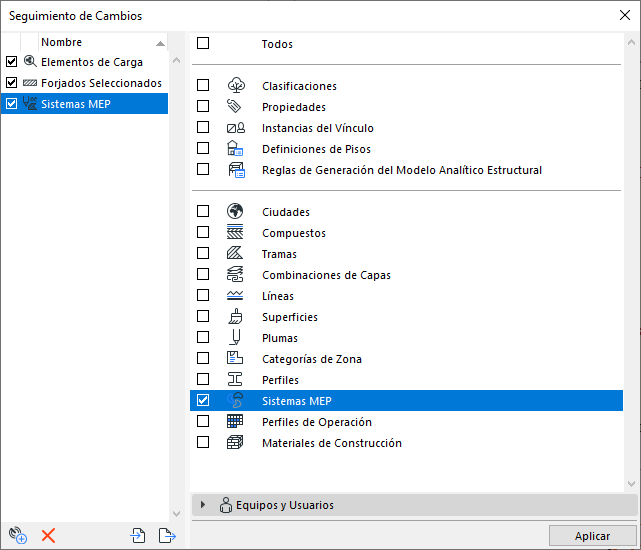Click the Elementos de Carga magnifier icon
Screen dimensions: 641x550
[x=30, y=61]
